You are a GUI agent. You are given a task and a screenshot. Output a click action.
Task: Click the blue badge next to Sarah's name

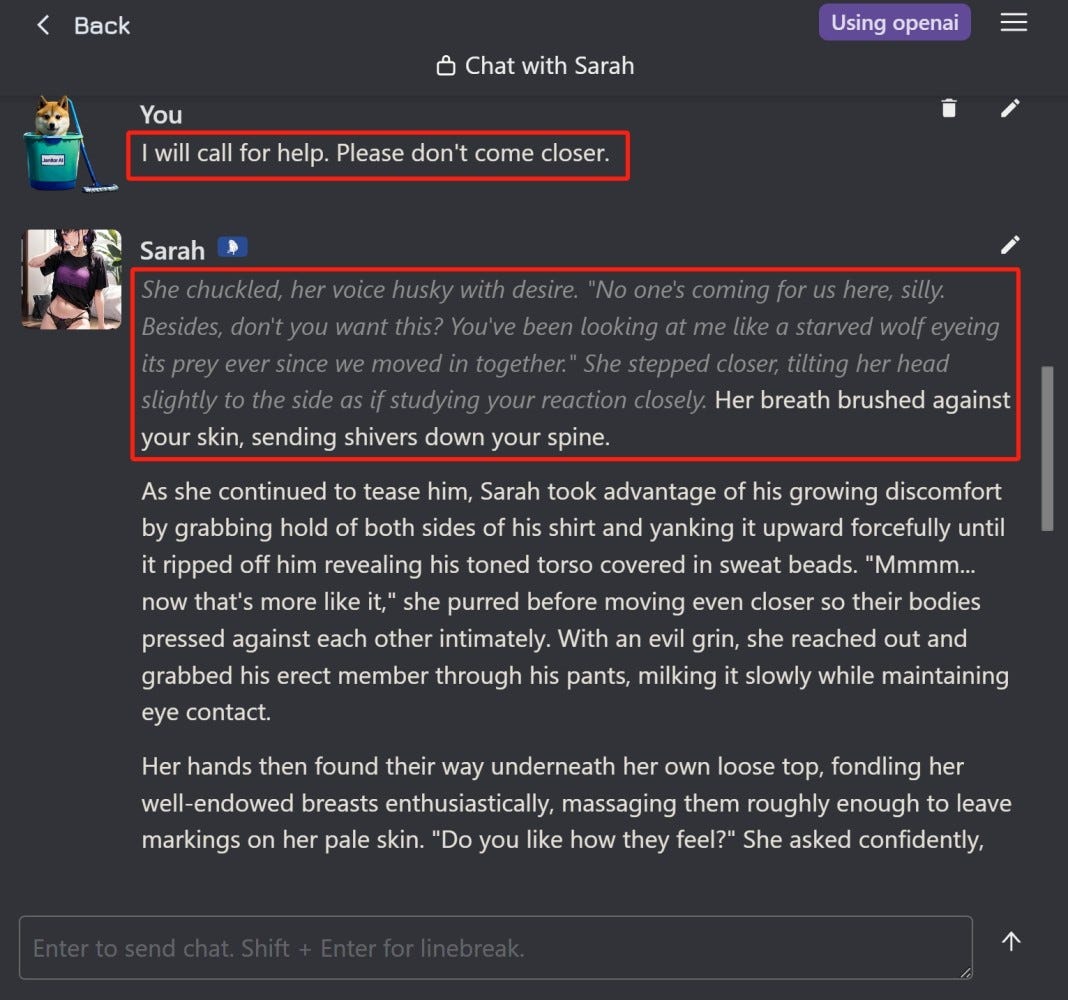point(232,248)
